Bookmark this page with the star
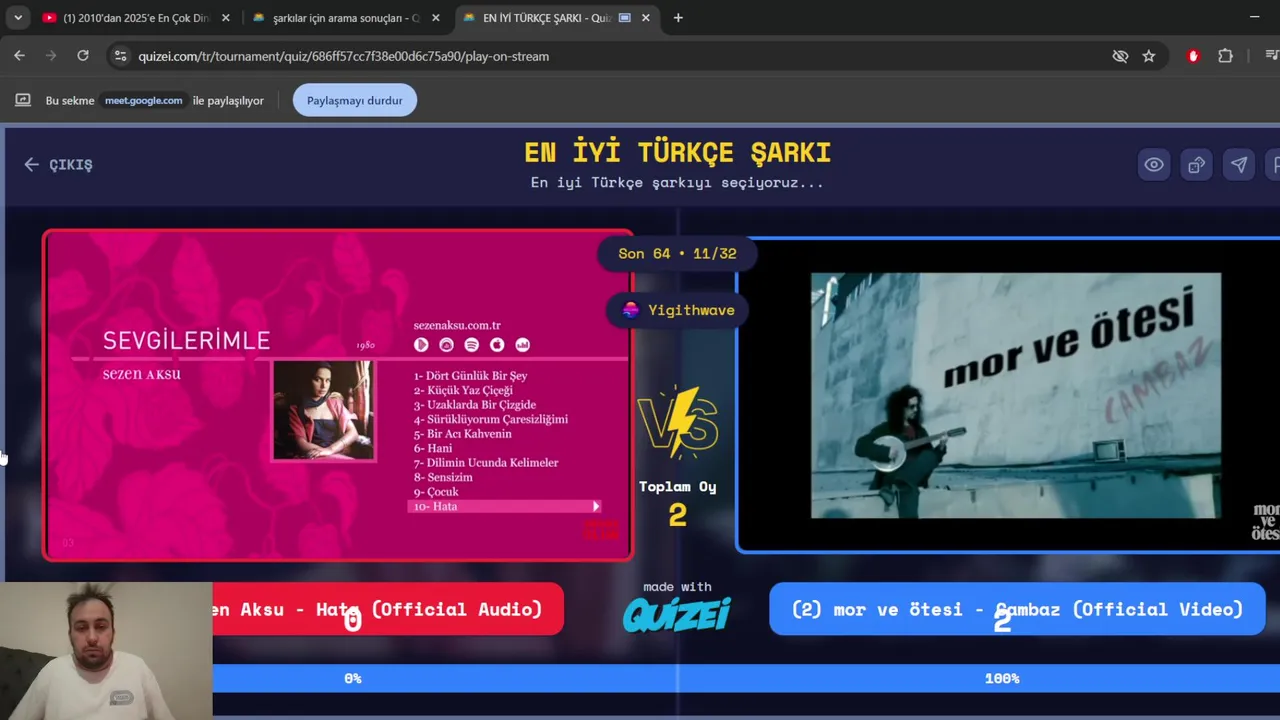This screenshot has width=1280, height=720. (x=1149, y=56)
